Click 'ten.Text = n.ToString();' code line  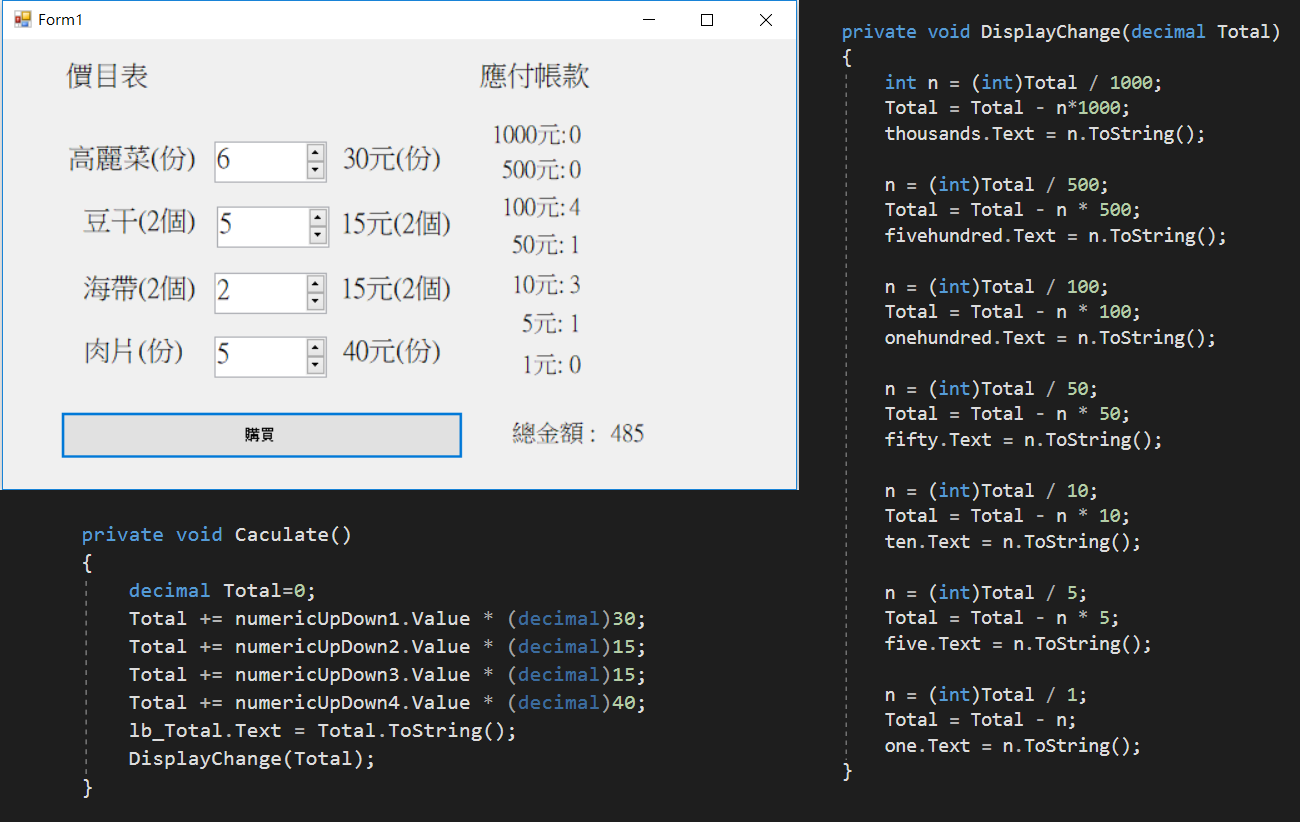point(1013,542)
